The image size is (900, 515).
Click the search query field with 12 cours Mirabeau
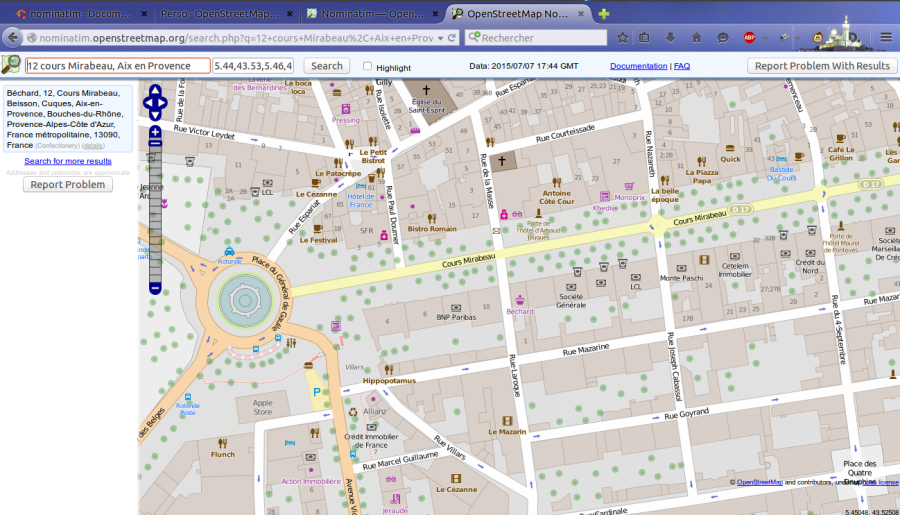coord(118,66)
